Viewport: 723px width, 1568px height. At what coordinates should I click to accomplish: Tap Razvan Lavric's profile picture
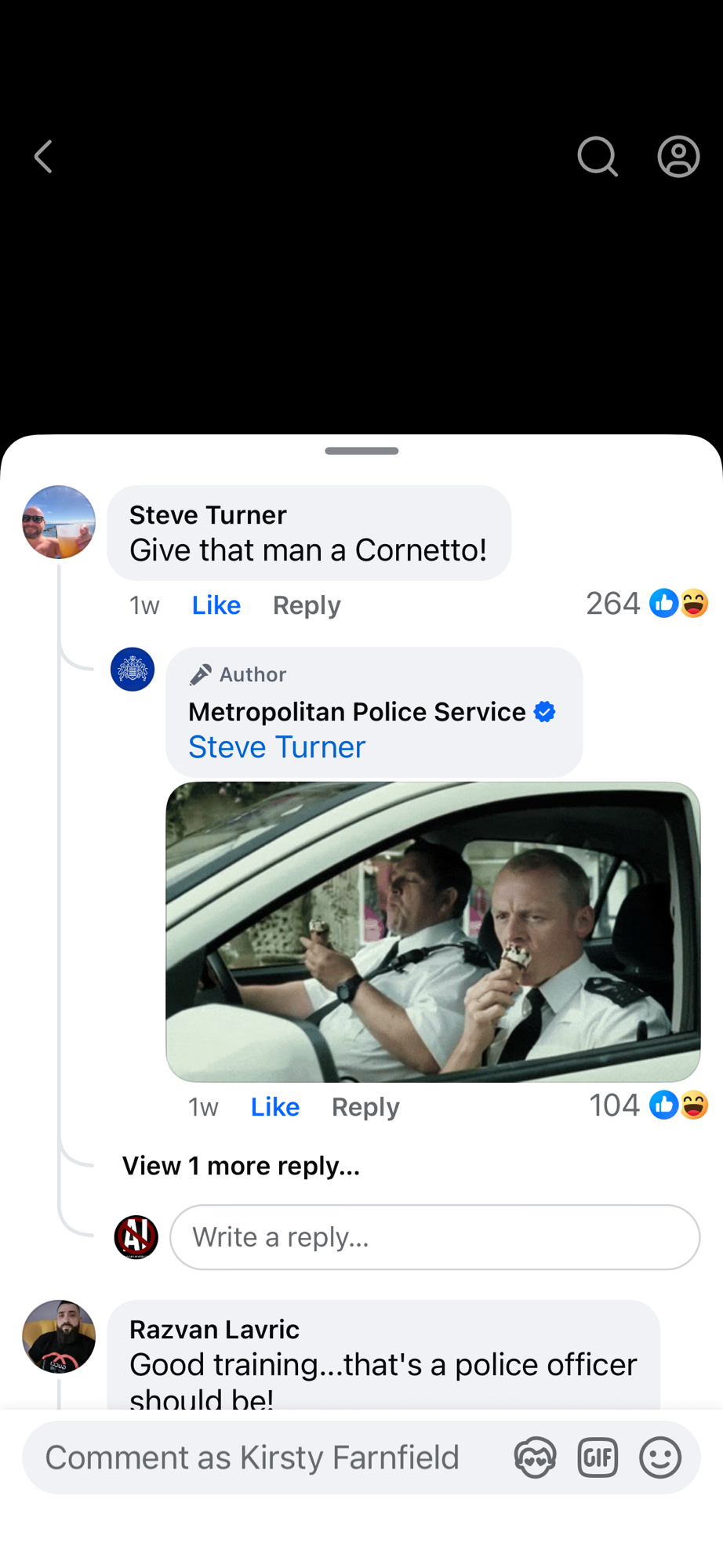59,1336
